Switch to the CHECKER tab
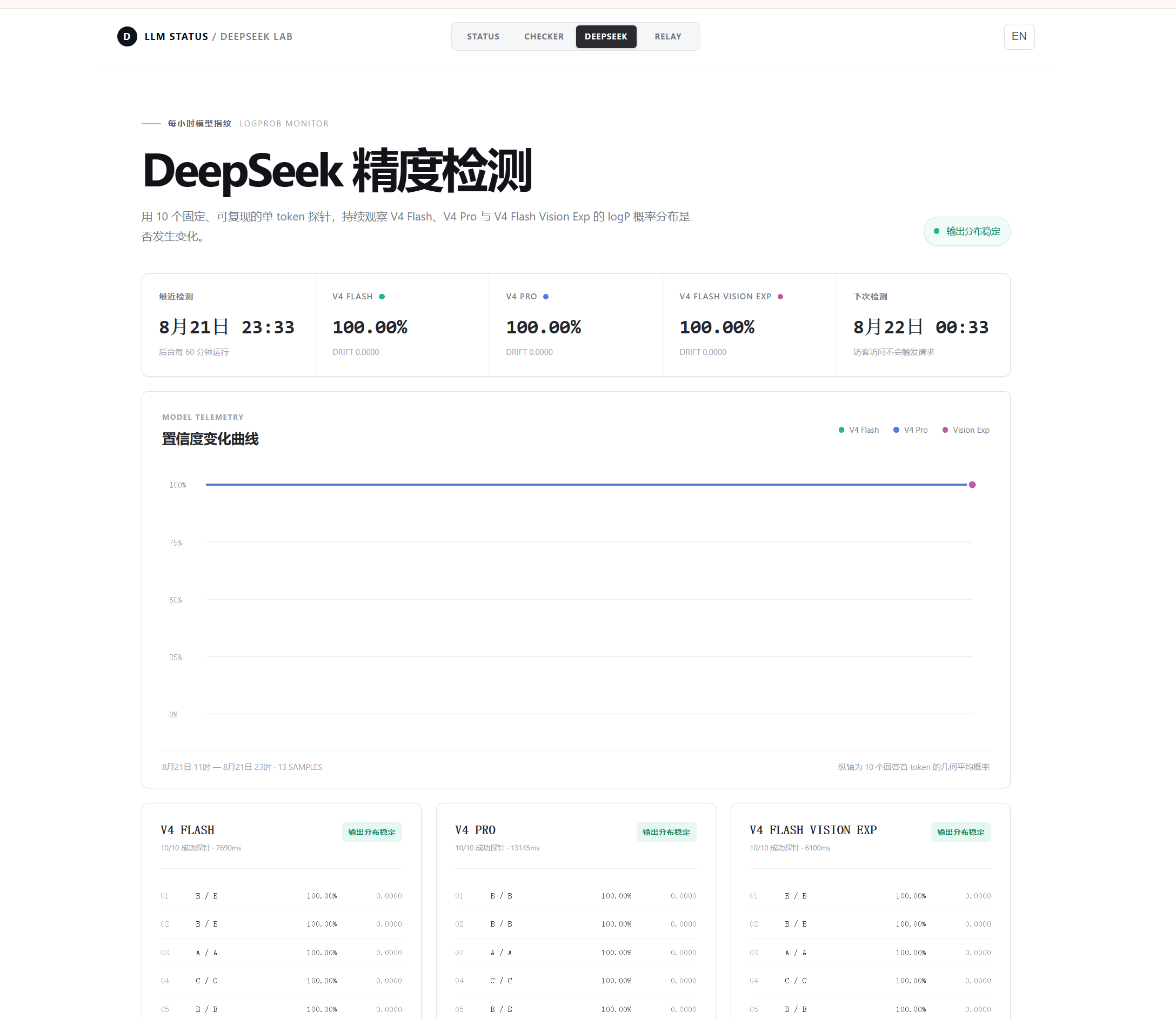The width and height of the screenshot is (1176, 1019). pos(544,36)
